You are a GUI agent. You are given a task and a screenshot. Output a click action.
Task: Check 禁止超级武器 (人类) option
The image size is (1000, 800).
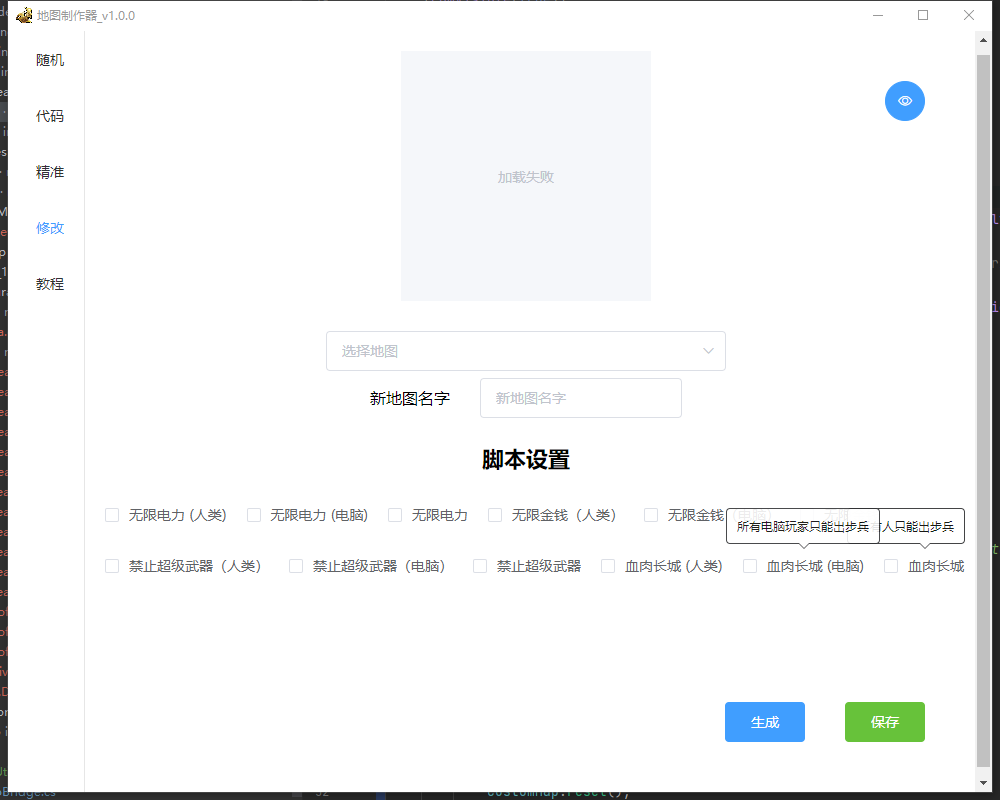pyautogui.click(x=112, y=565)
